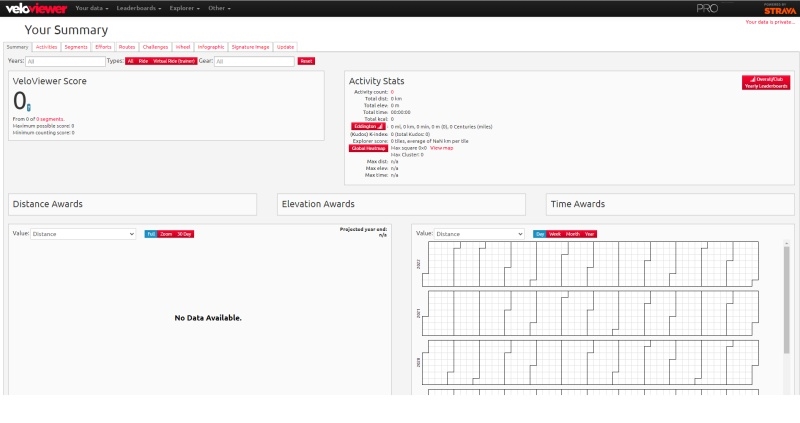The width and height of the screenshot is (800, 423).
Task: Click the 2022 calendar row label
Action: click(418, 264)
